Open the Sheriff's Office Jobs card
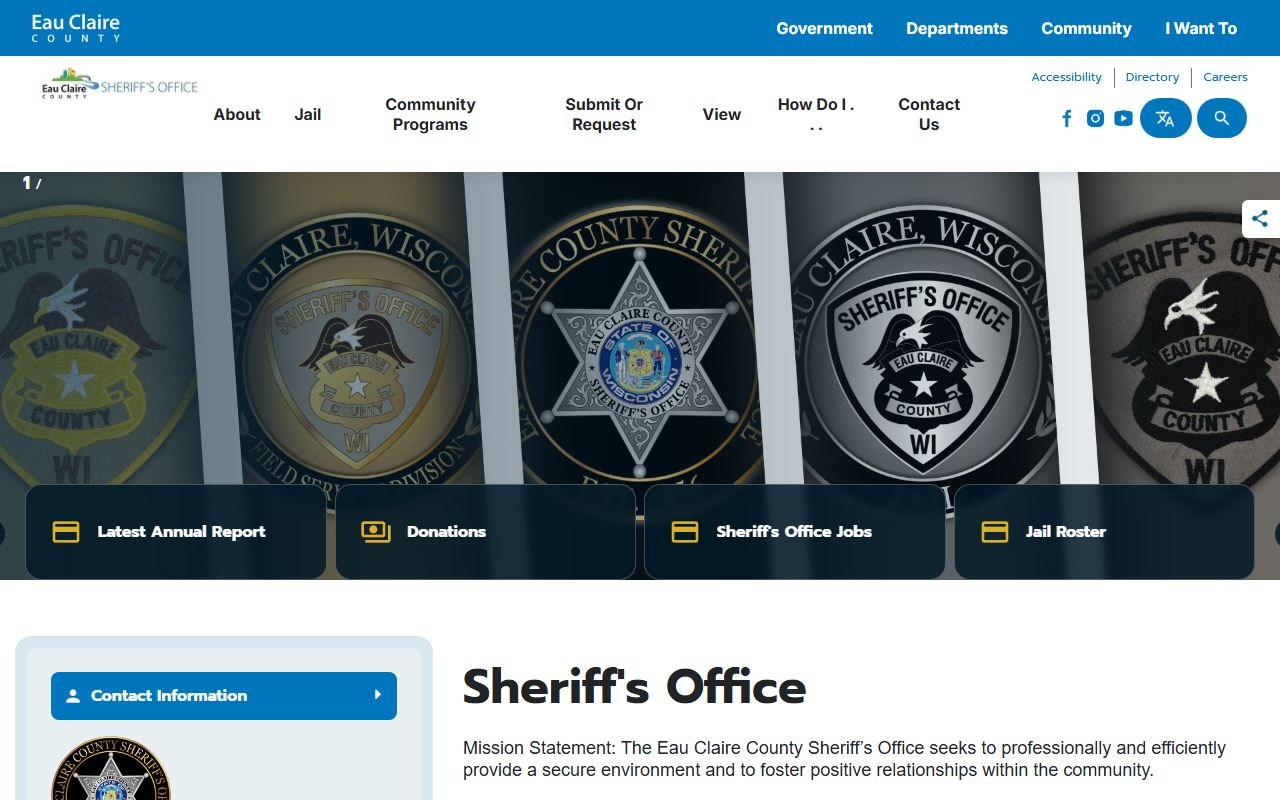This screenshot has height=800, width=1280. (x=795, y=532)
